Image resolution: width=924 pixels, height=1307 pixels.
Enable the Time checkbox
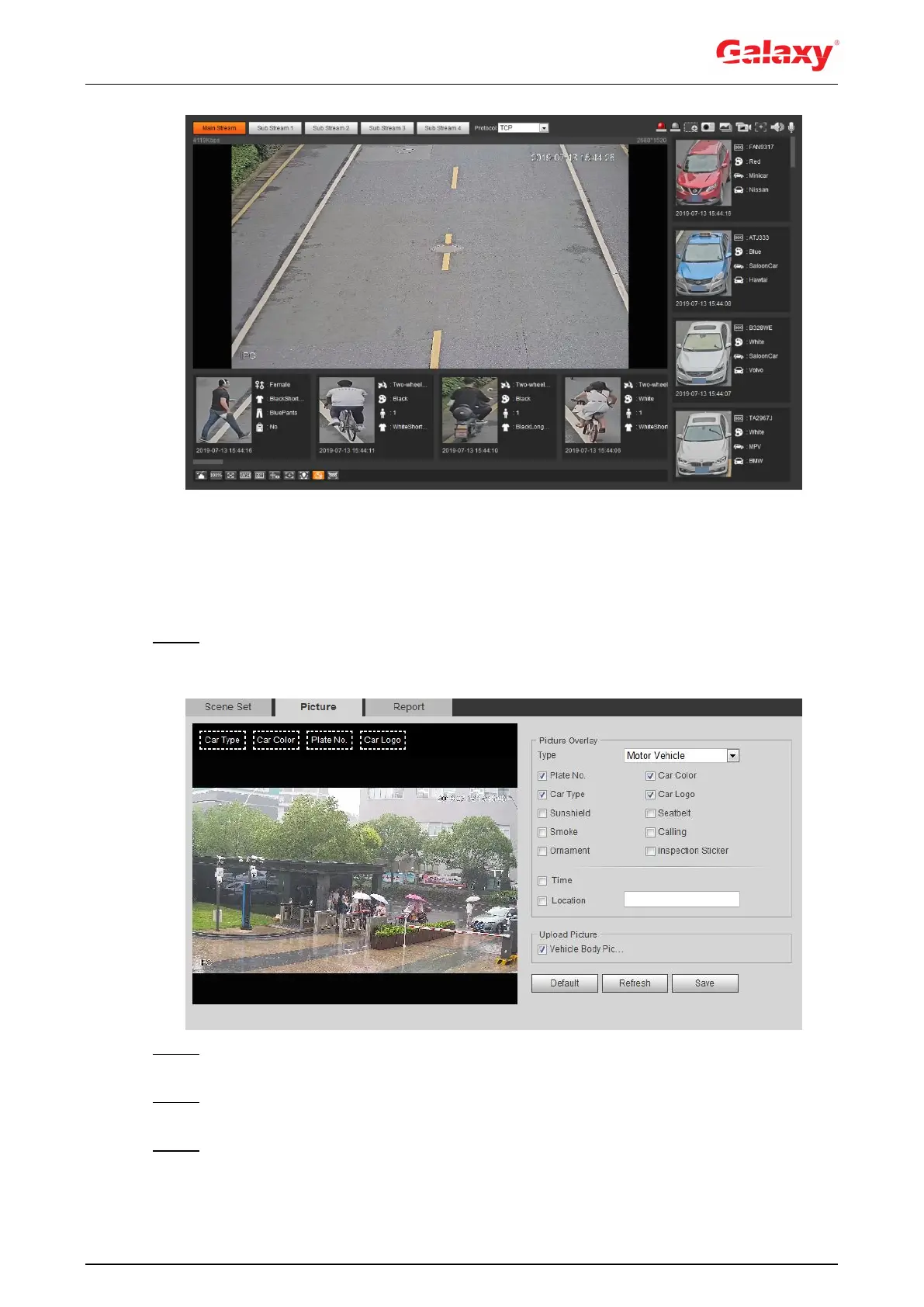[x=542, y=881]
